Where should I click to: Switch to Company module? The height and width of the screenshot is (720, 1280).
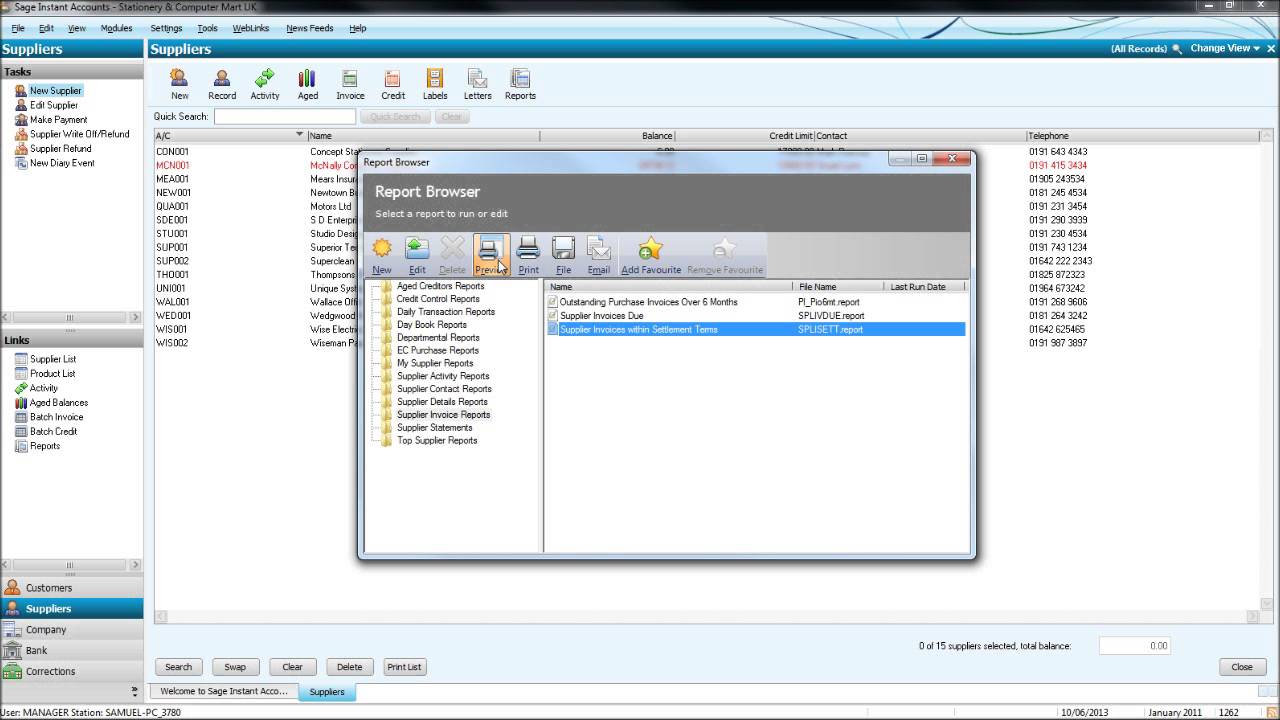coord(72,630)
